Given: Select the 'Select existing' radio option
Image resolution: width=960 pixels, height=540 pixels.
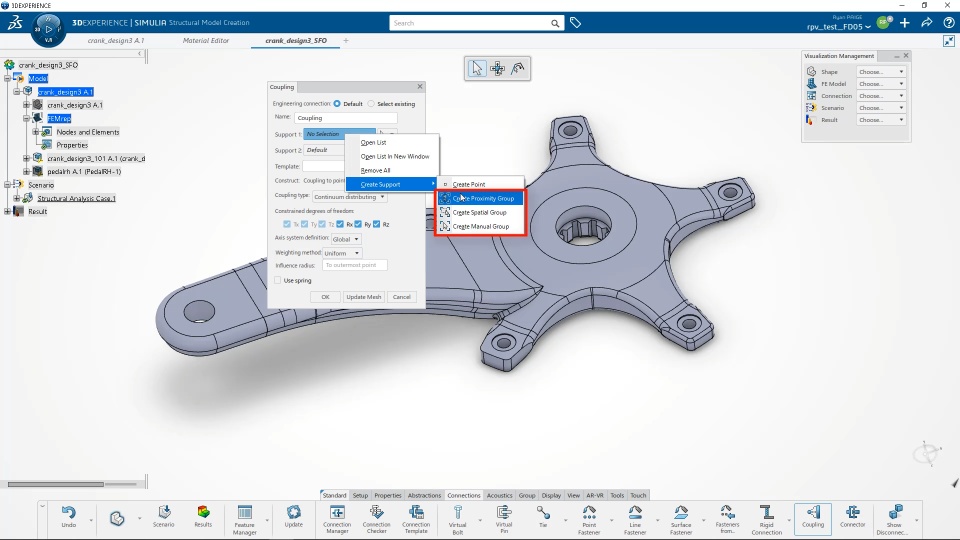Looking at the screenshot, I should click(x=371, y=103).
